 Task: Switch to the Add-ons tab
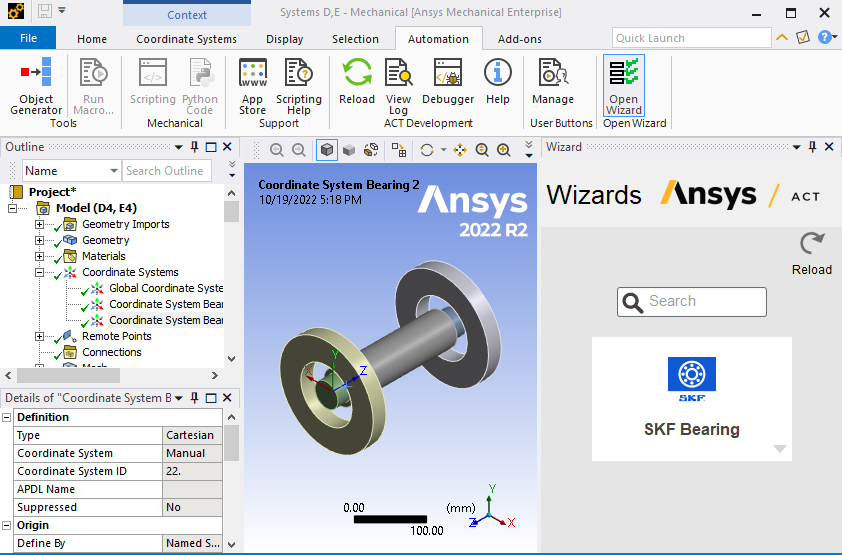pyautogui.click(x=520, y=39)
